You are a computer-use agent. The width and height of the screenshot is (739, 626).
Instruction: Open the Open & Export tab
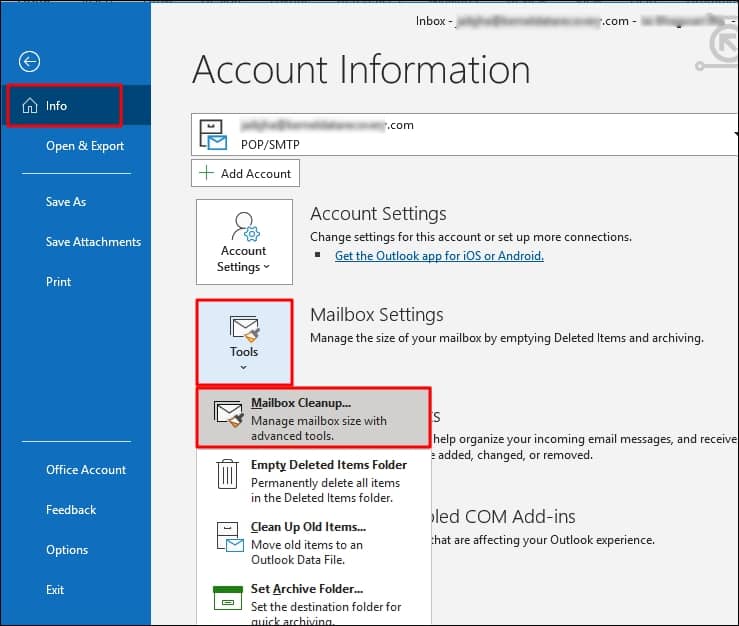(85, 146)
